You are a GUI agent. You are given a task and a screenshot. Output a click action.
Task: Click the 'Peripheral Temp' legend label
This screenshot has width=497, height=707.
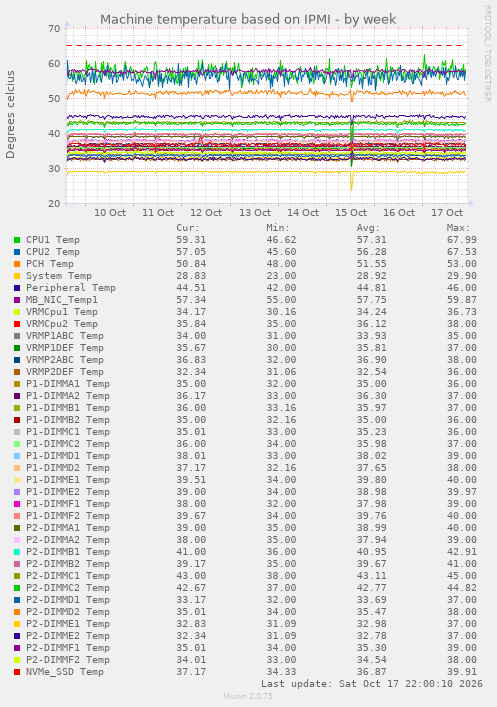click(71, 288)
